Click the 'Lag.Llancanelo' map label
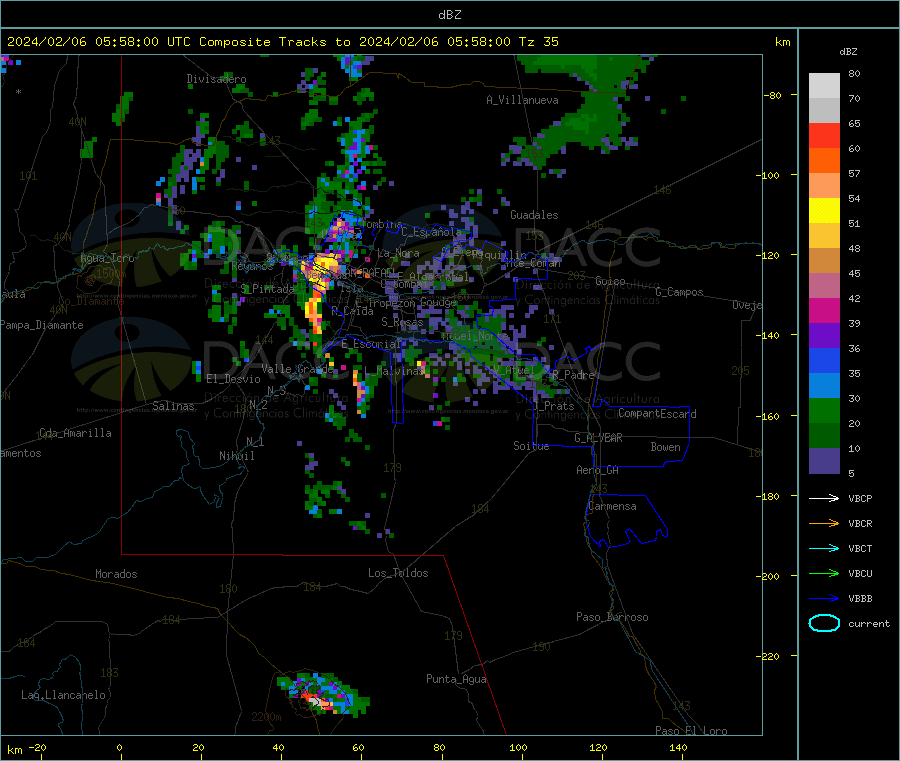Image resolution: width=900 pixels, height=761 pixels. click(63, 695)
